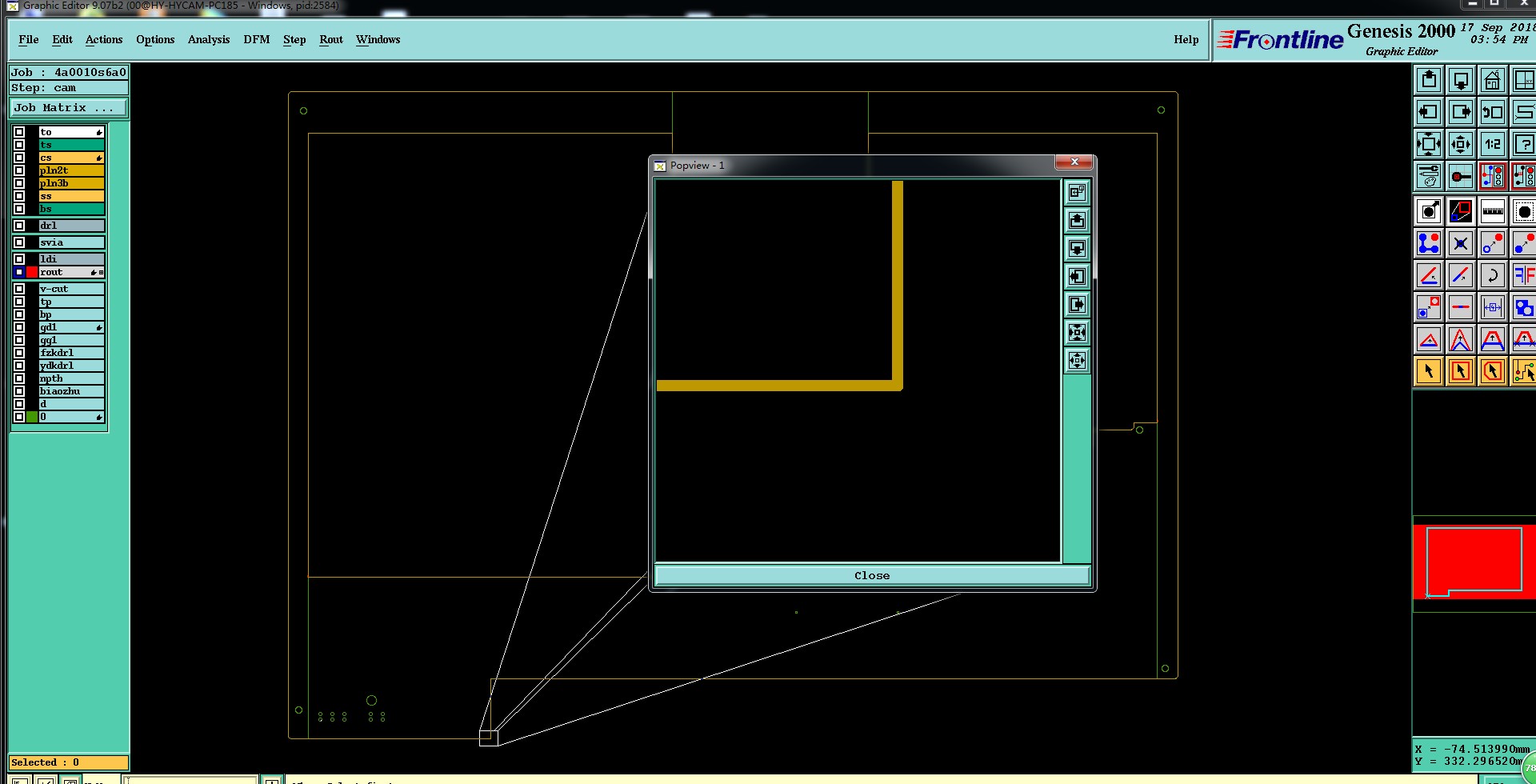Viewport: 1536px width, 784px height.
Task: Open the Options menu
Action: coord(155,39)
